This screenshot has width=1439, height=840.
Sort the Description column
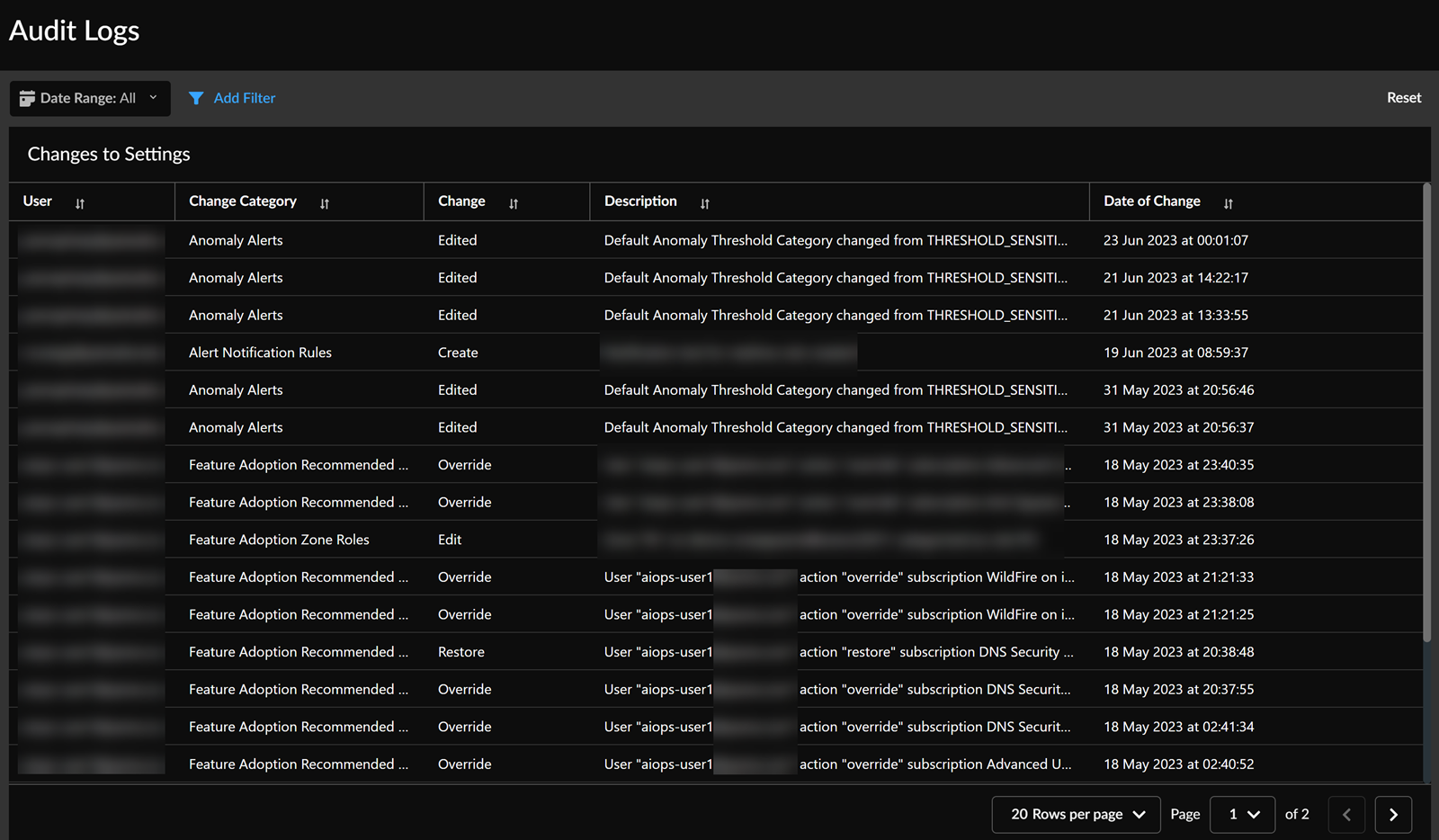pos(705,203)
